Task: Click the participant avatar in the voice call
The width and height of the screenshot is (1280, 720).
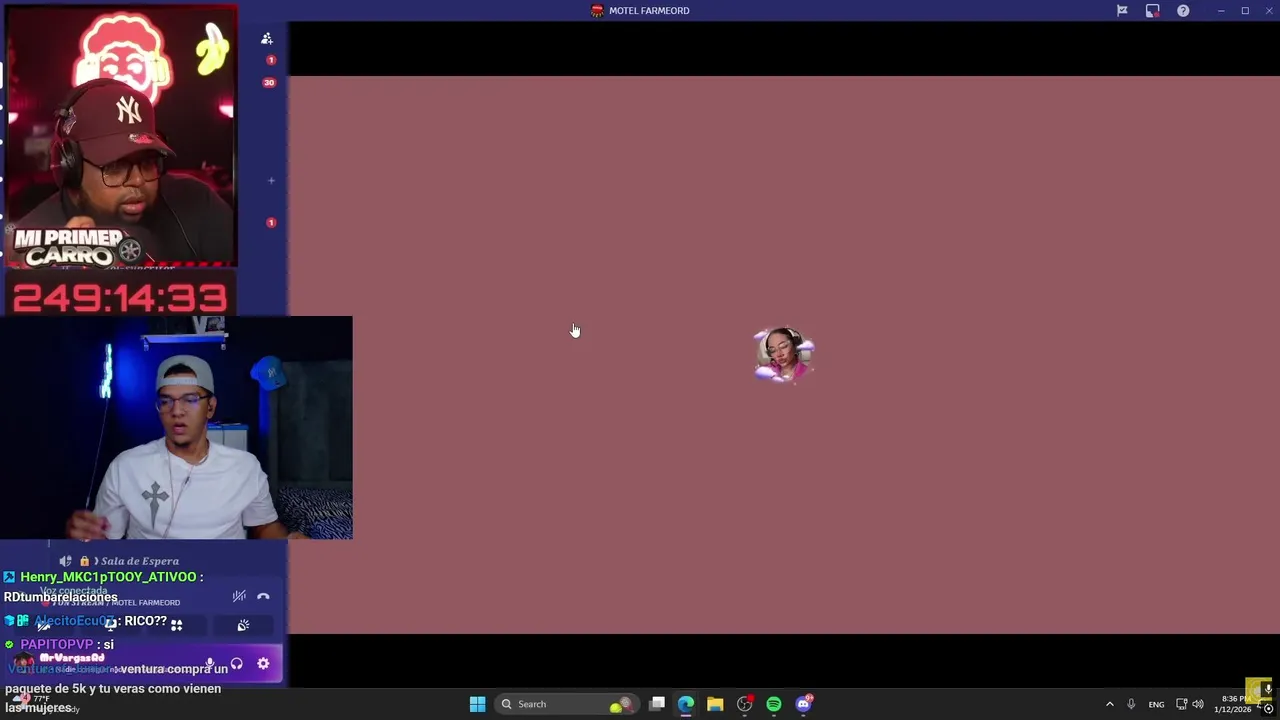Action: pos(784,355)
